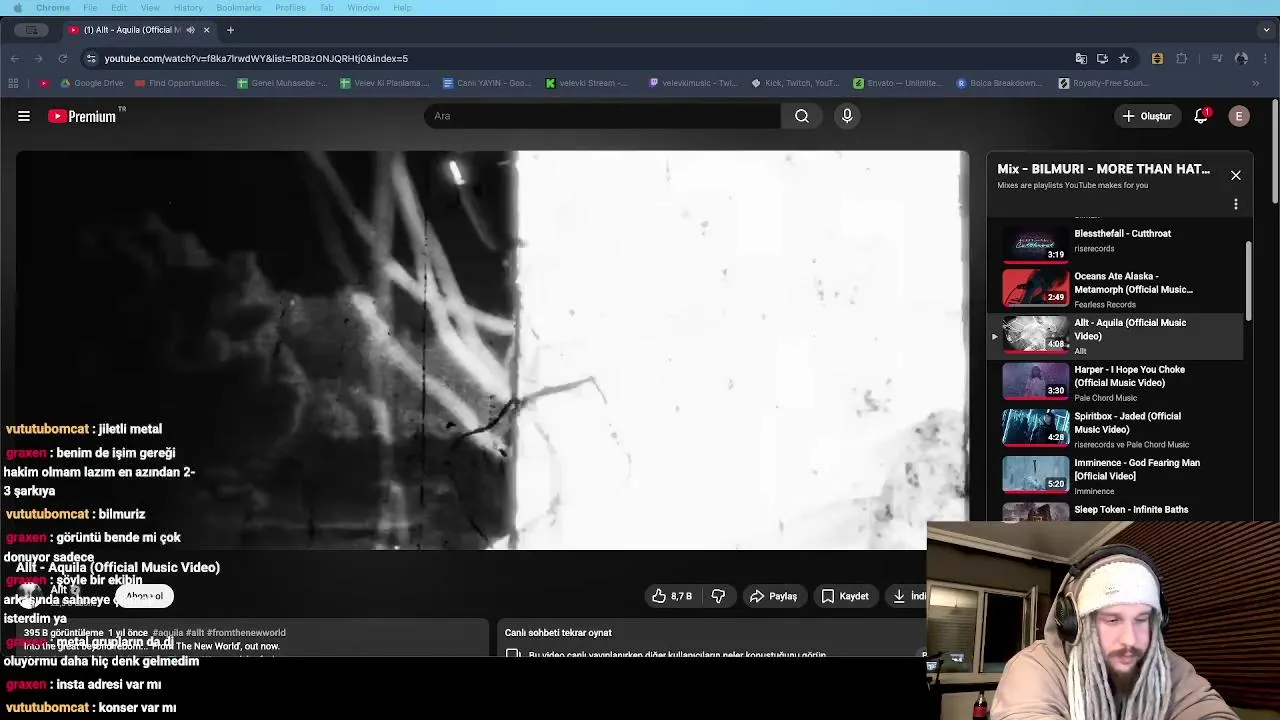Open the History menu
This screenshot has width=1280, height=720.
point(188,8)
